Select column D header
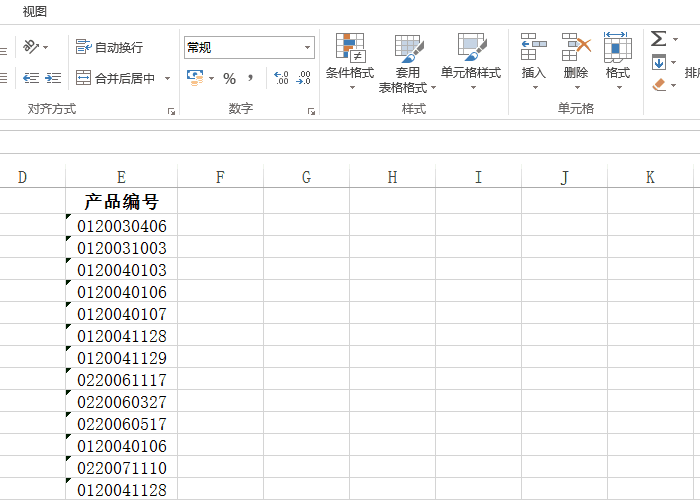This screenshot has width=700, height=500. point(33,177)
